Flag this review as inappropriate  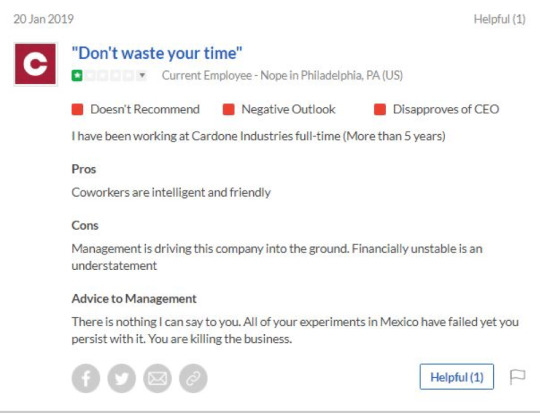tap(517, 377)
